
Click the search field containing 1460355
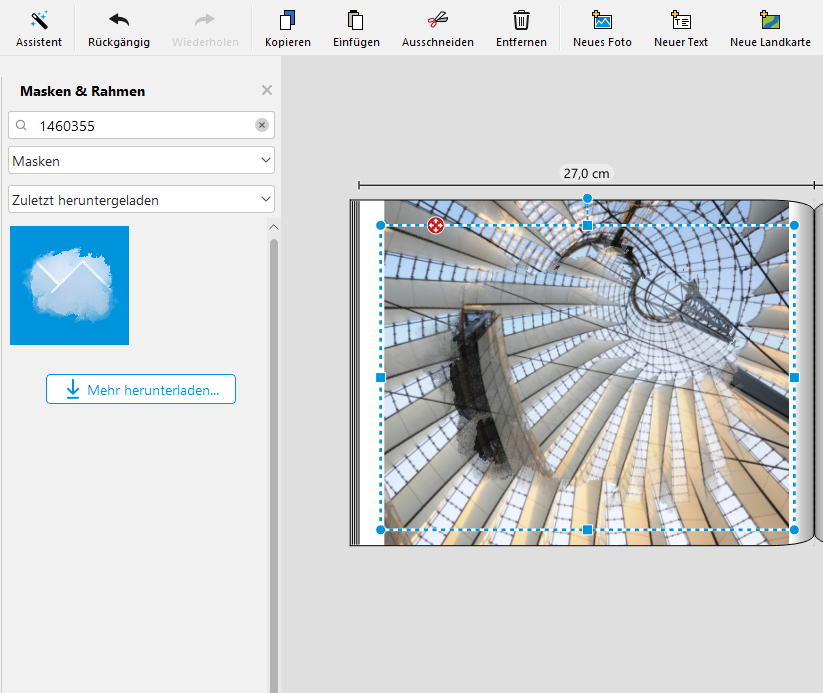tap(140, 125)
